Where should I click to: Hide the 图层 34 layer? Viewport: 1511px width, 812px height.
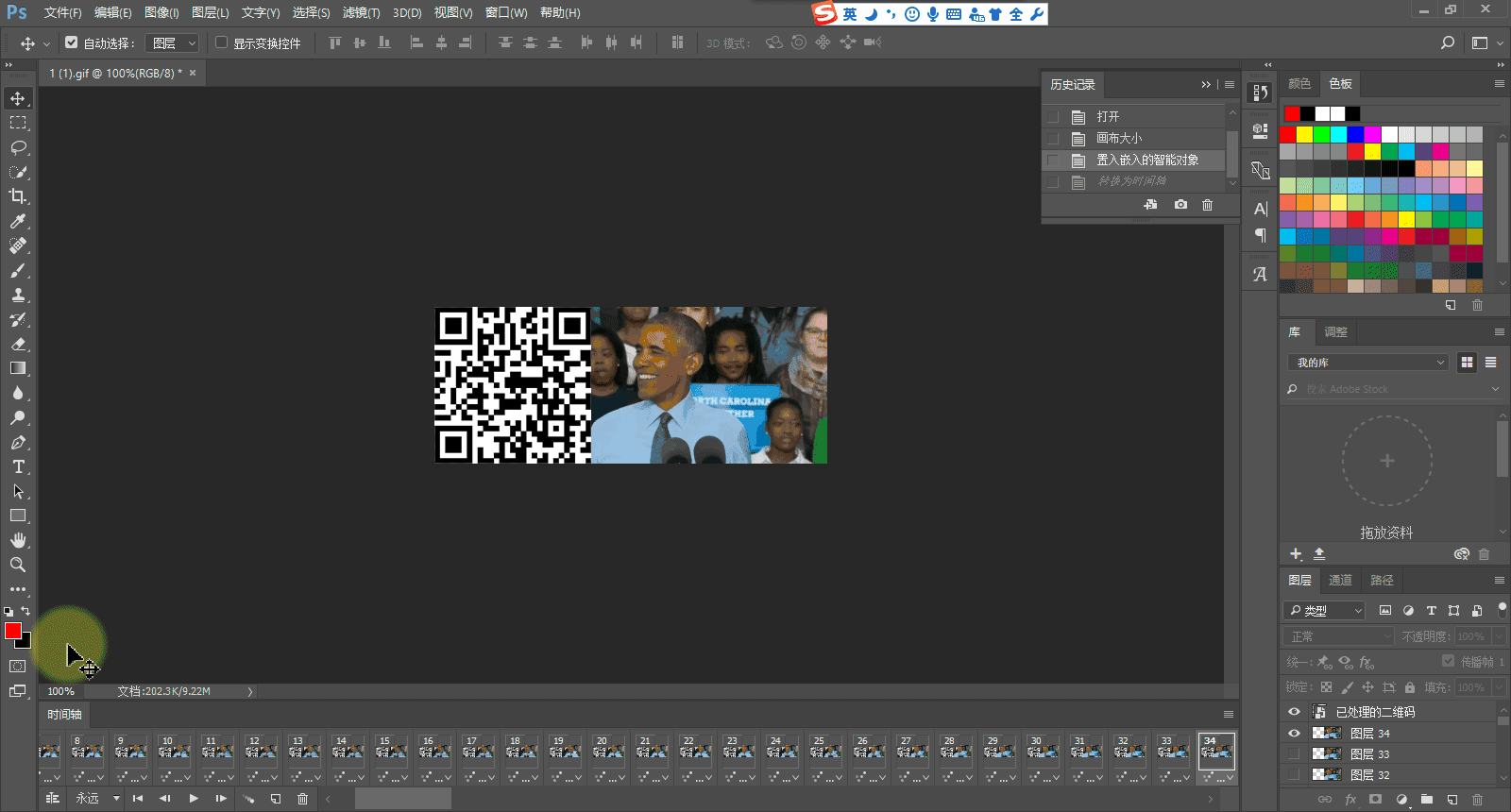1294,734
